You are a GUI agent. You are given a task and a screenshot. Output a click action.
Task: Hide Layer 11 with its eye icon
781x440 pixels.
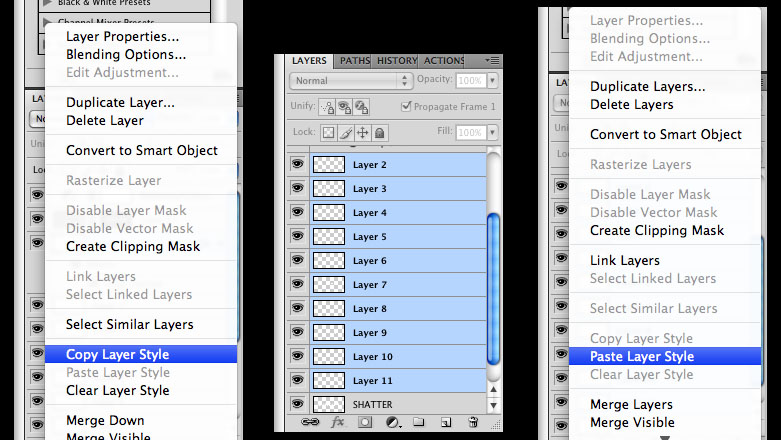pos(298,380)
